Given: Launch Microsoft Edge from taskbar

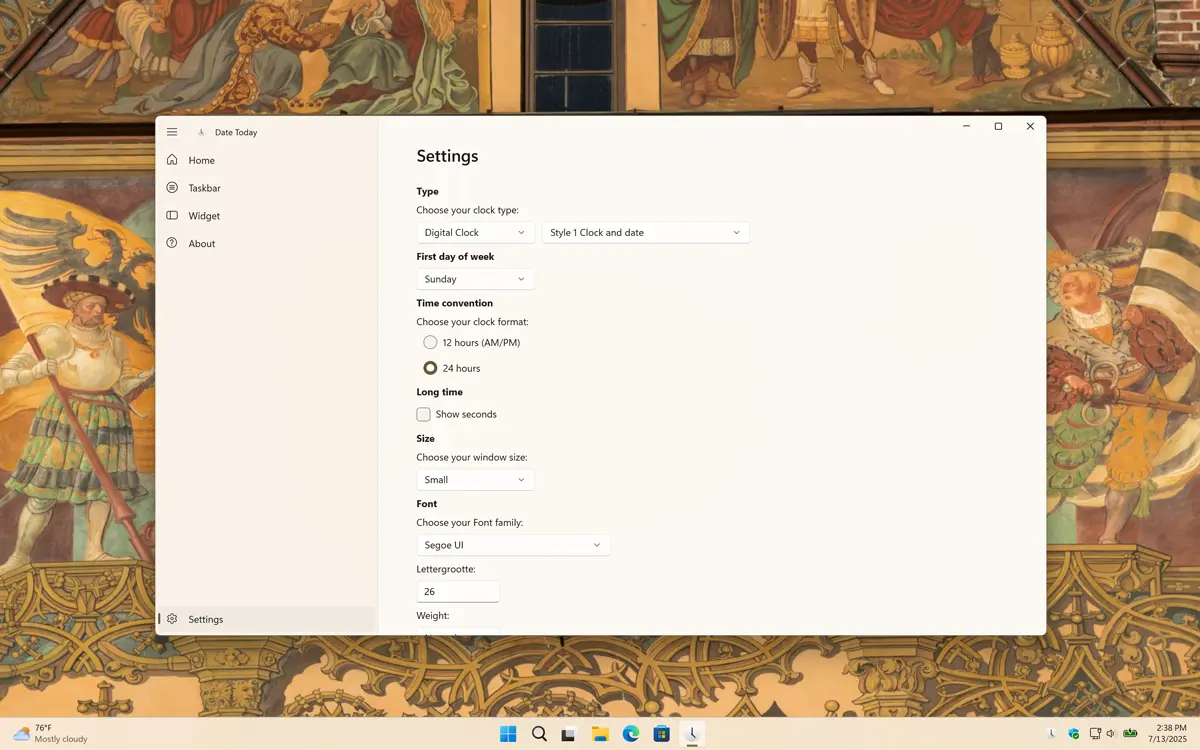Looking at the screenshot, I should (631, 734).
